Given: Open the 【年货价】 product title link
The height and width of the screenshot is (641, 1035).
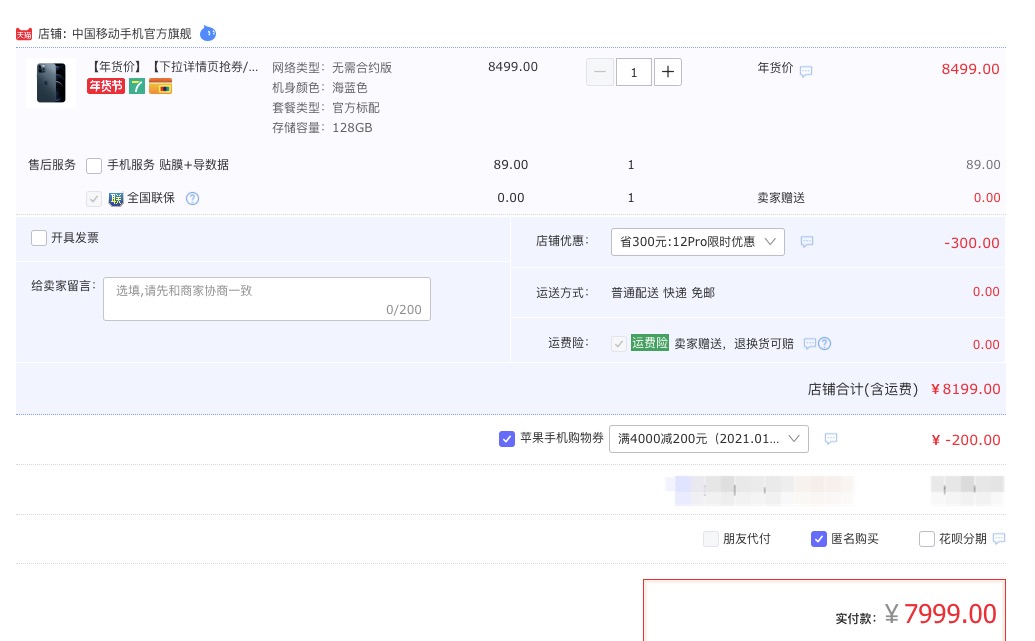Looking at the screenshot, I should click(x=172, y=67).
